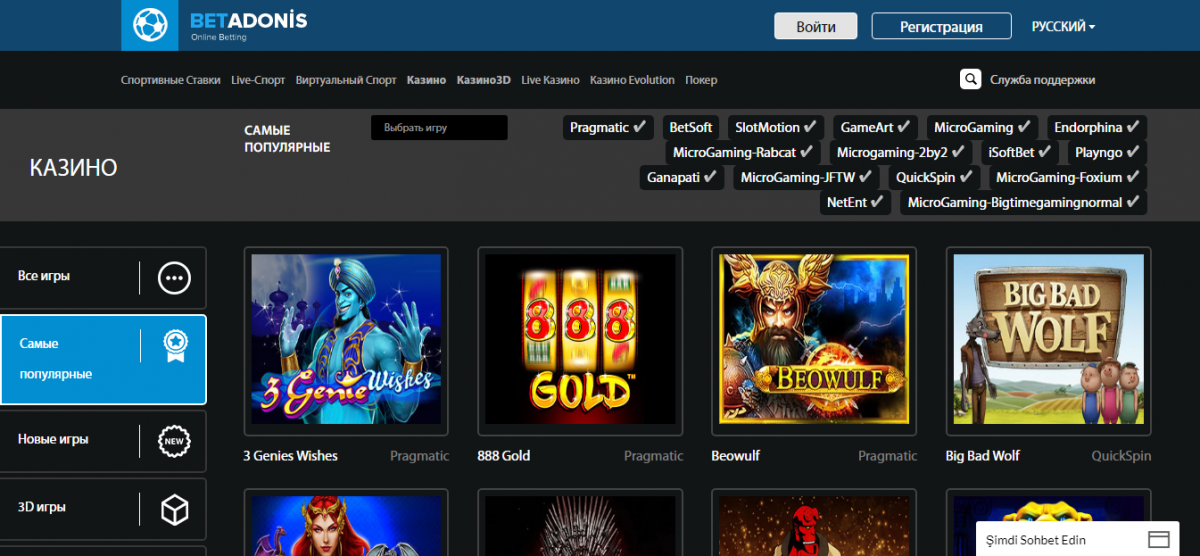Click the QuickSpin label under Big Bad Wolf
The width and height of the screenshot is (1200, 556).
coord(1121,456)
